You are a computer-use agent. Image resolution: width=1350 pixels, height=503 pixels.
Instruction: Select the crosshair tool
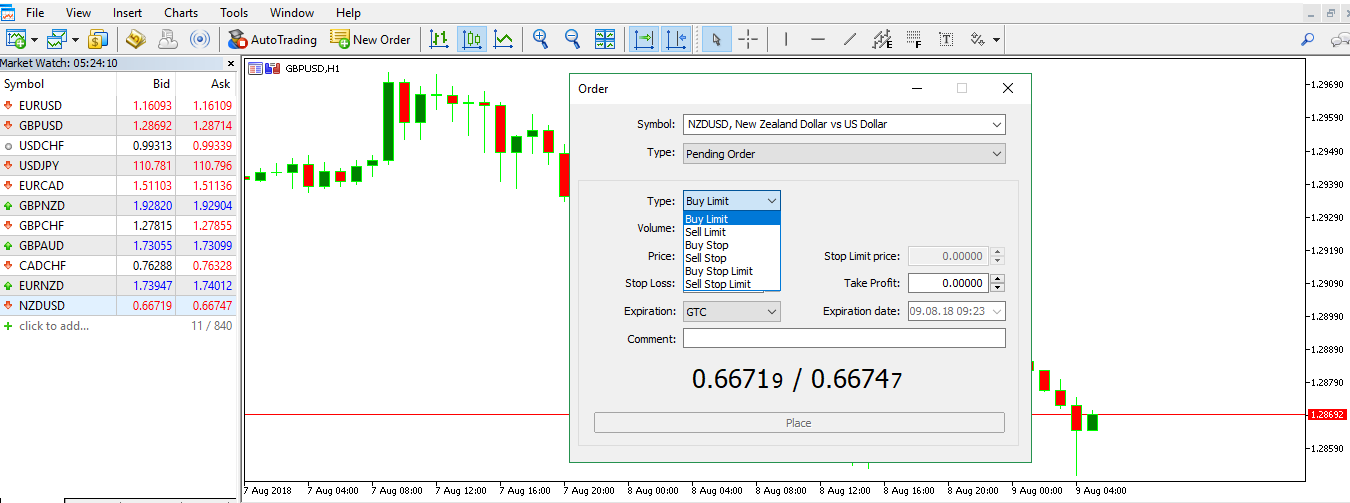[x=748, y=40]
